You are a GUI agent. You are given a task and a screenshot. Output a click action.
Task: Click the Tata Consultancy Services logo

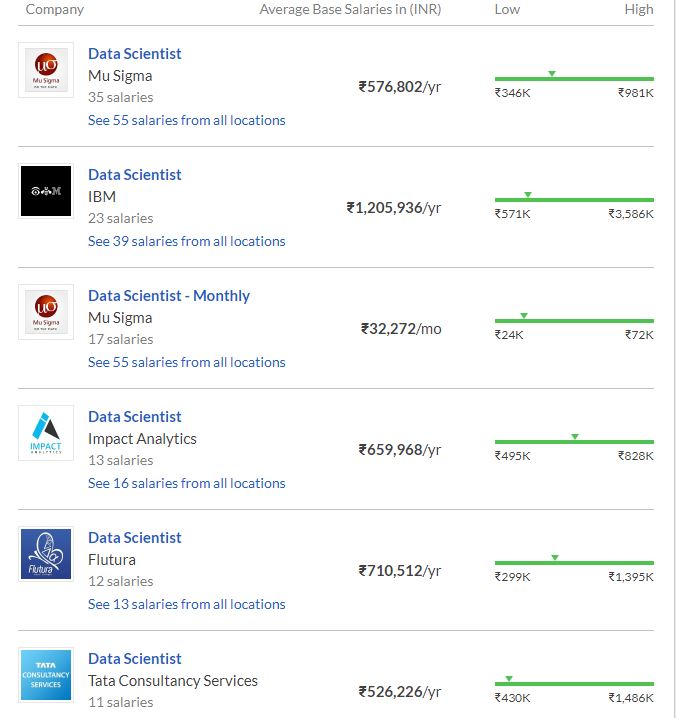coord(46,675)
